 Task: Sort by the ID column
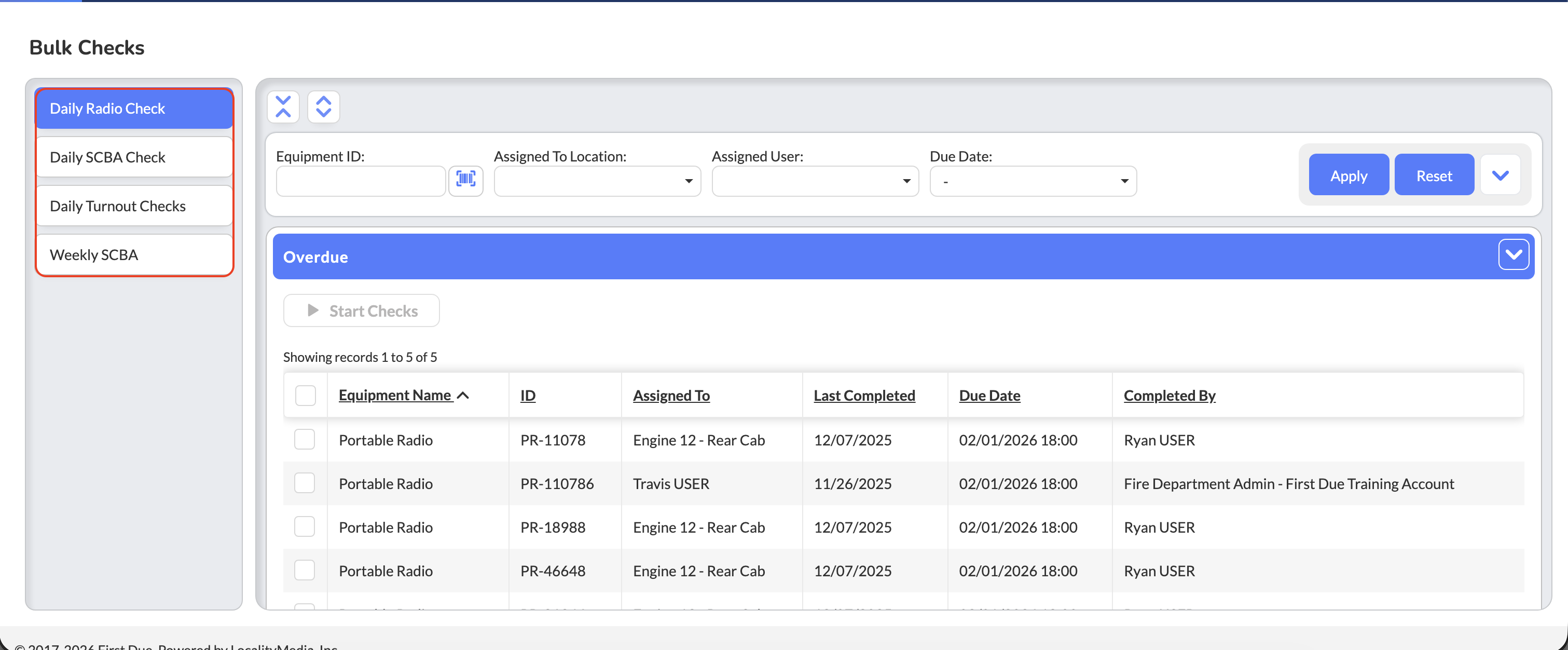click(x=528, y=396)
